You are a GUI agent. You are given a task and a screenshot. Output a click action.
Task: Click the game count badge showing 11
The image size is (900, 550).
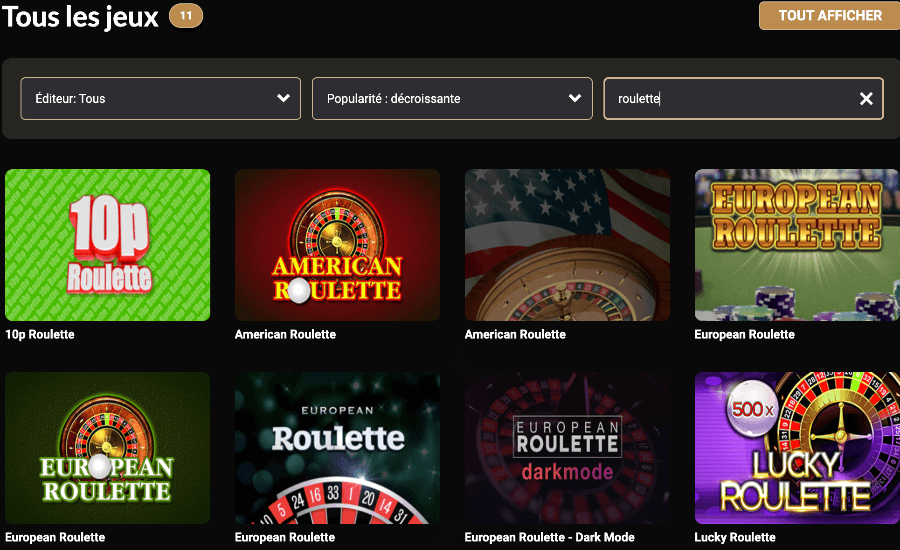(185, 16)
